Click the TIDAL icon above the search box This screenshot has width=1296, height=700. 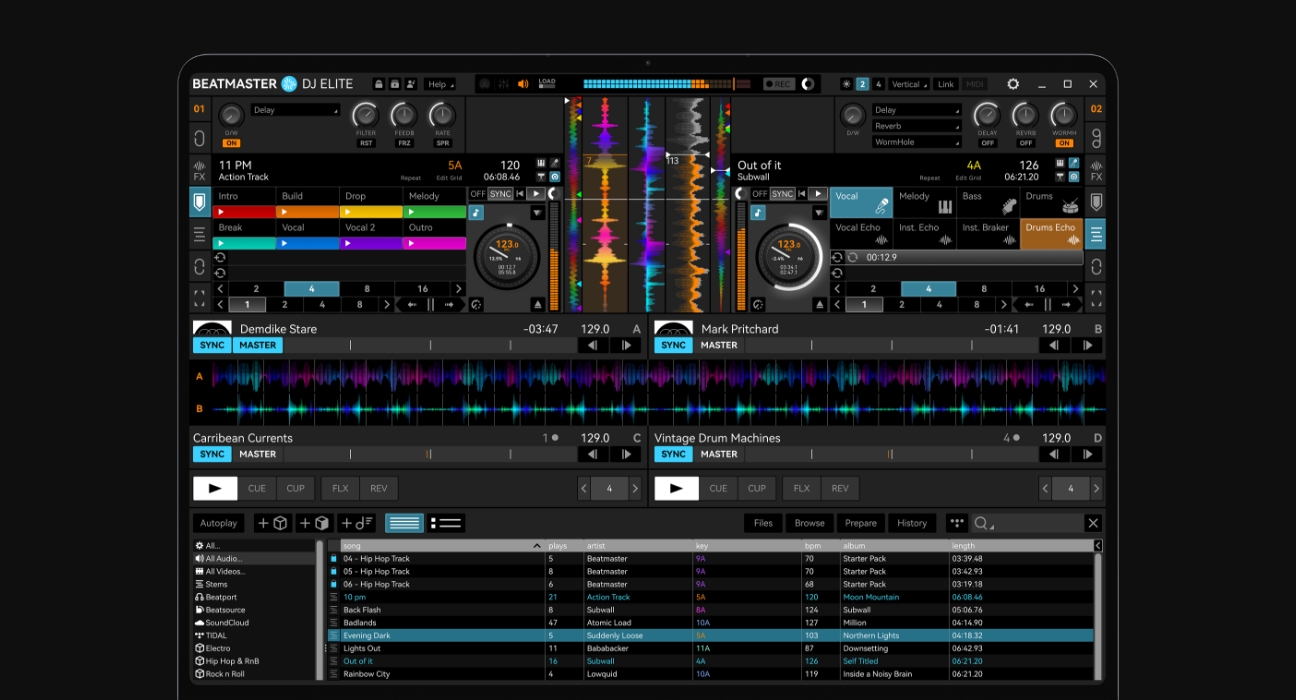957,523
